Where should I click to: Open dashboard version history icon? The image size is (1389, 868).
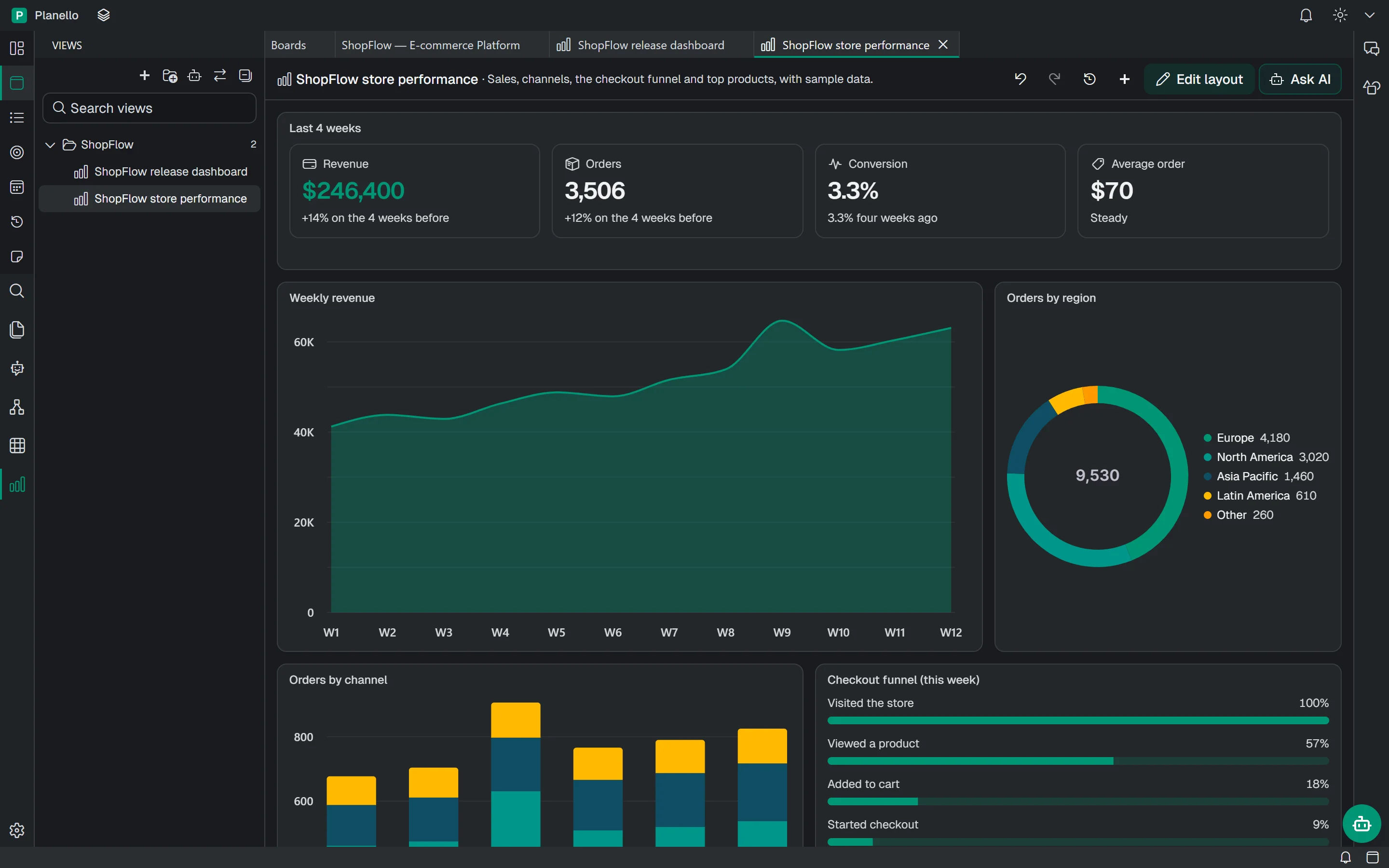coord(1089,79)
